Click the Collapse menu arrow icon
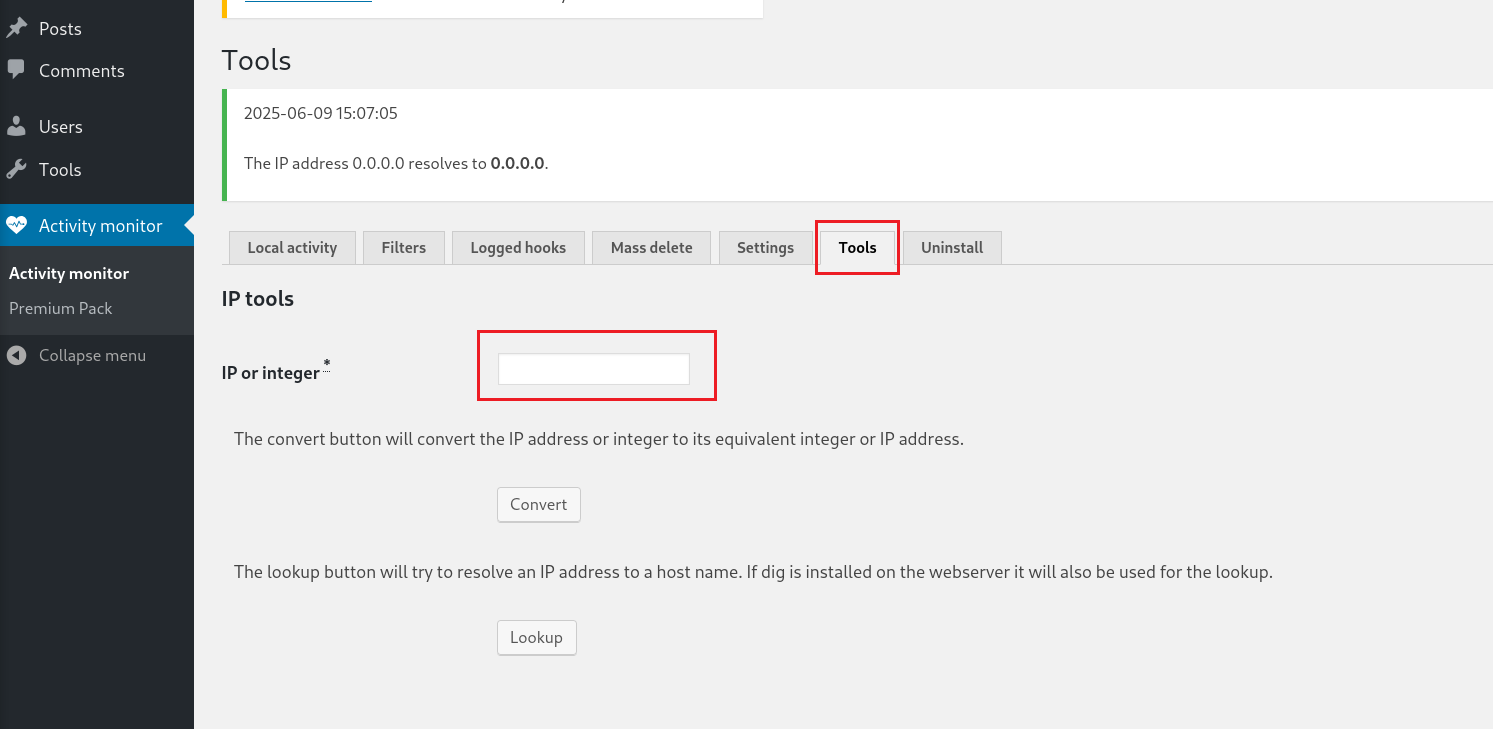Screen dimensions: 1493x729 pyautogui.click(x=16, y=355)
